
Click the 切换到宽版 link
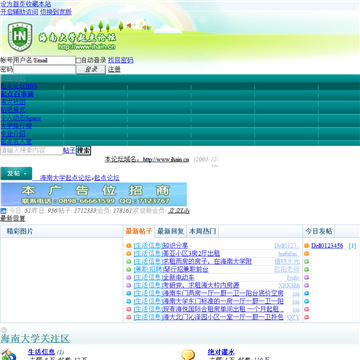(x=56, y=12)
